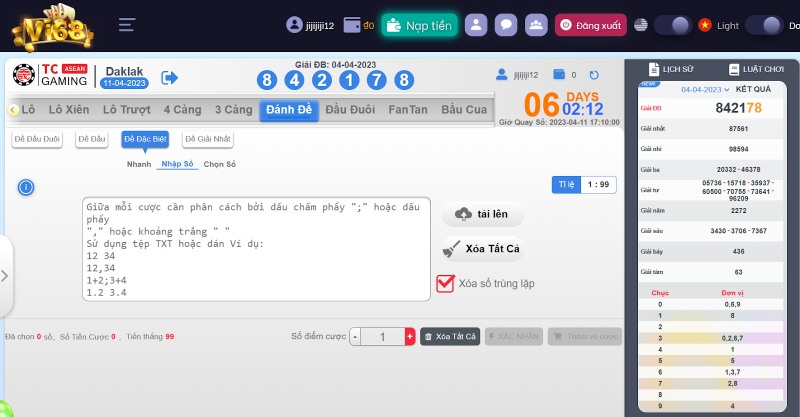Refresh balance with the circular arrow icon
This screenshot has width=800, height=417.
594,75
